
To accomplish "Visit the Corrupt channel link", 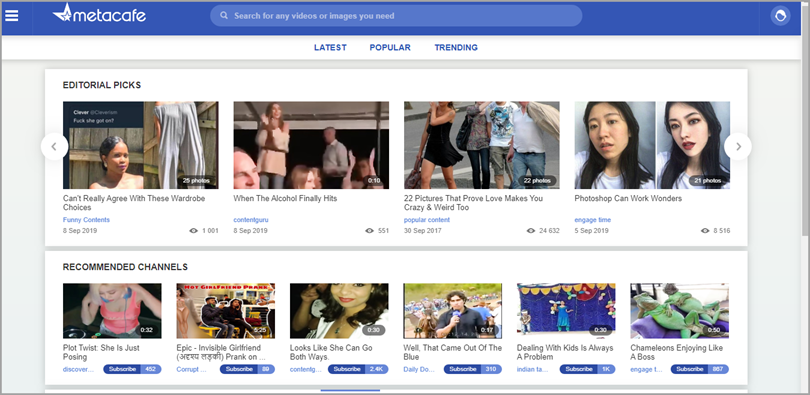I will pos(192,370).
